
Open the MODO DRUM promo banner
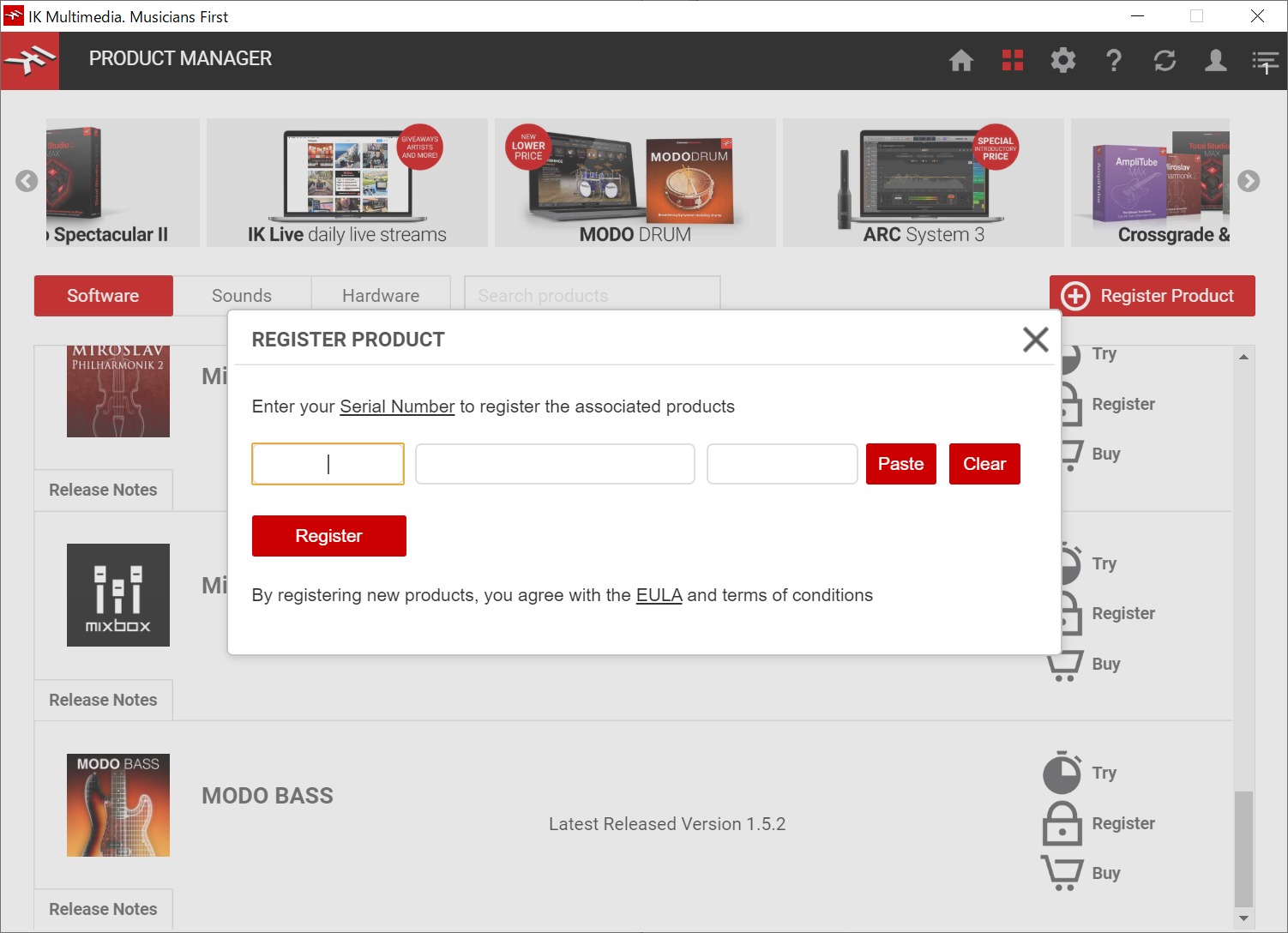click(635, 183)
